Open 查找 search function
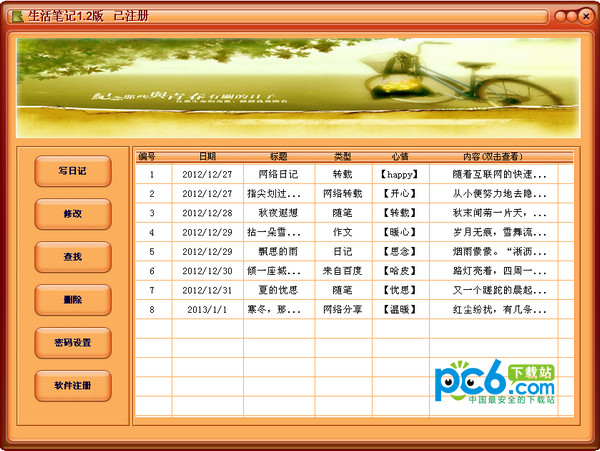 tap(72, 257)
